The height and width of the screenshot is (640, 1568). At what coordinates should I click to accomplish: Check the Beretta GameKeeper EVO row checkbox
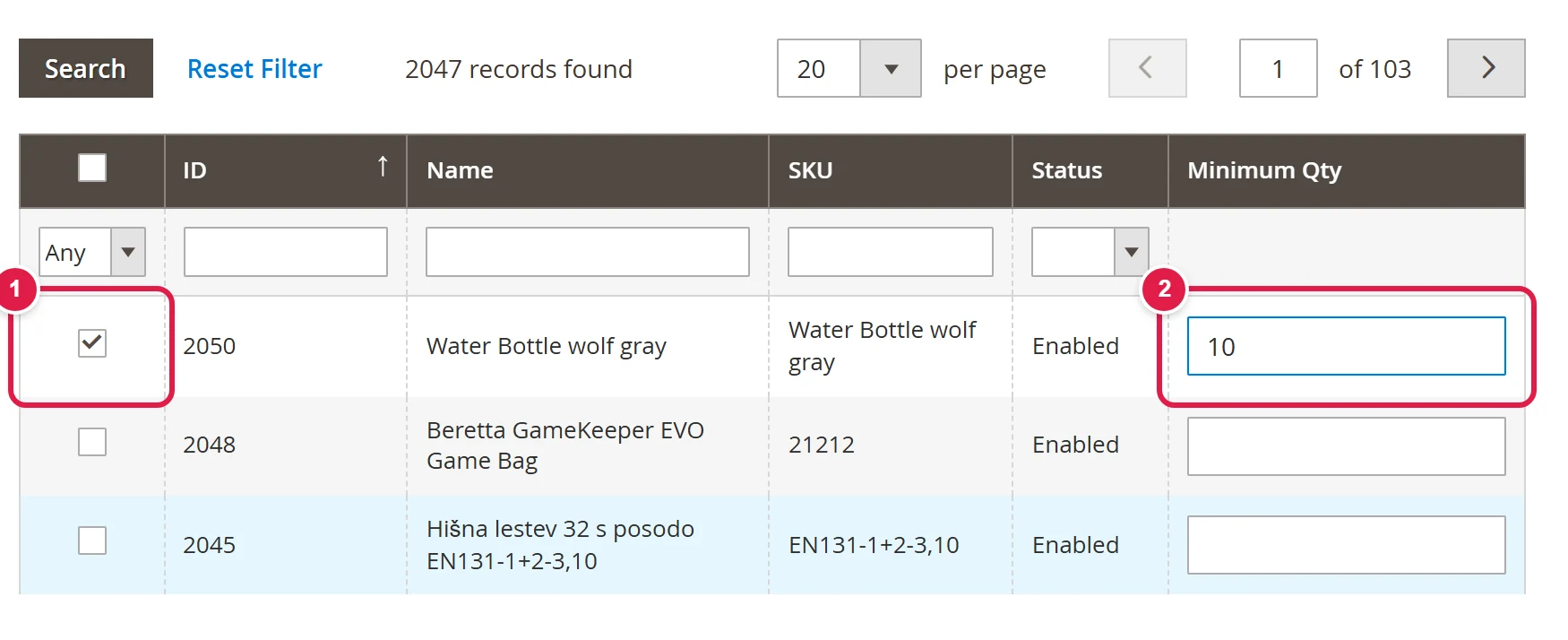pos(92,442)
